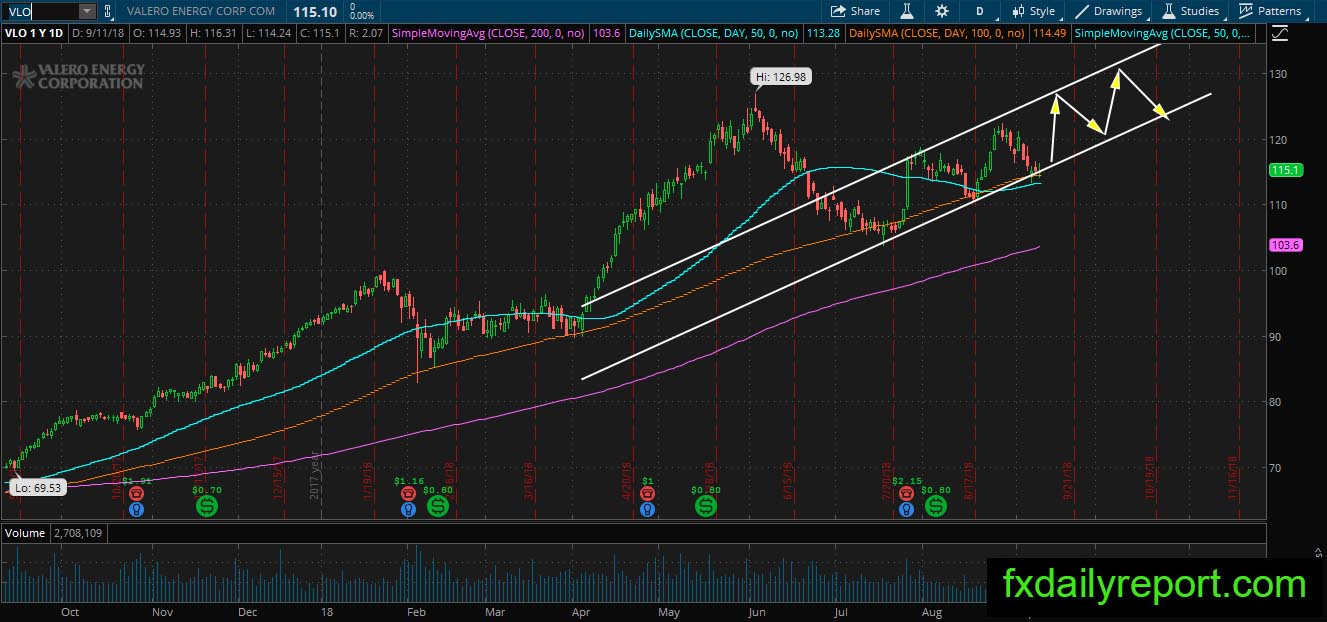Click the 115.10 last price in the header
This screenshot has height=622, width=1327.
(x=314, y=11)
